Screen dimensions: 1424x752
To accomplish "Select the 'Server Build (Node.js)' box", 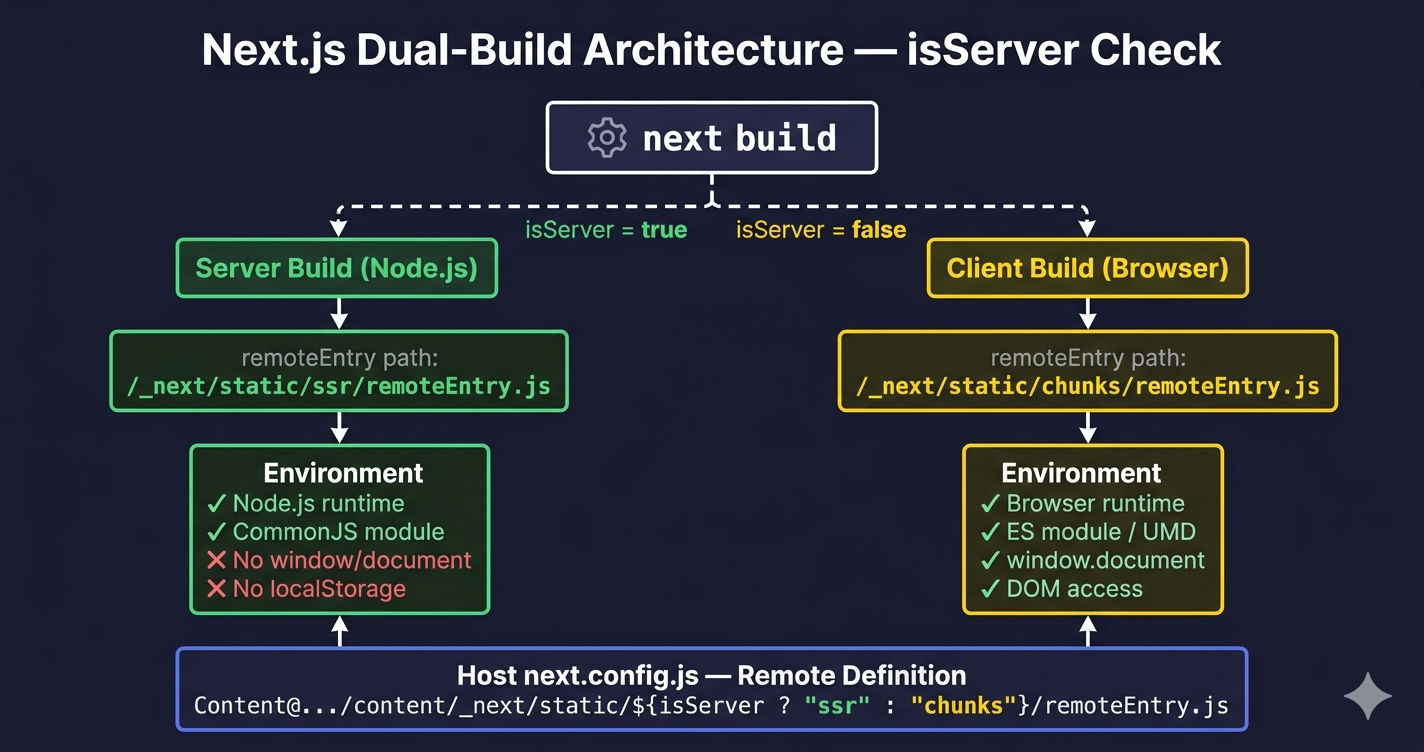I will tap(337, 267).
